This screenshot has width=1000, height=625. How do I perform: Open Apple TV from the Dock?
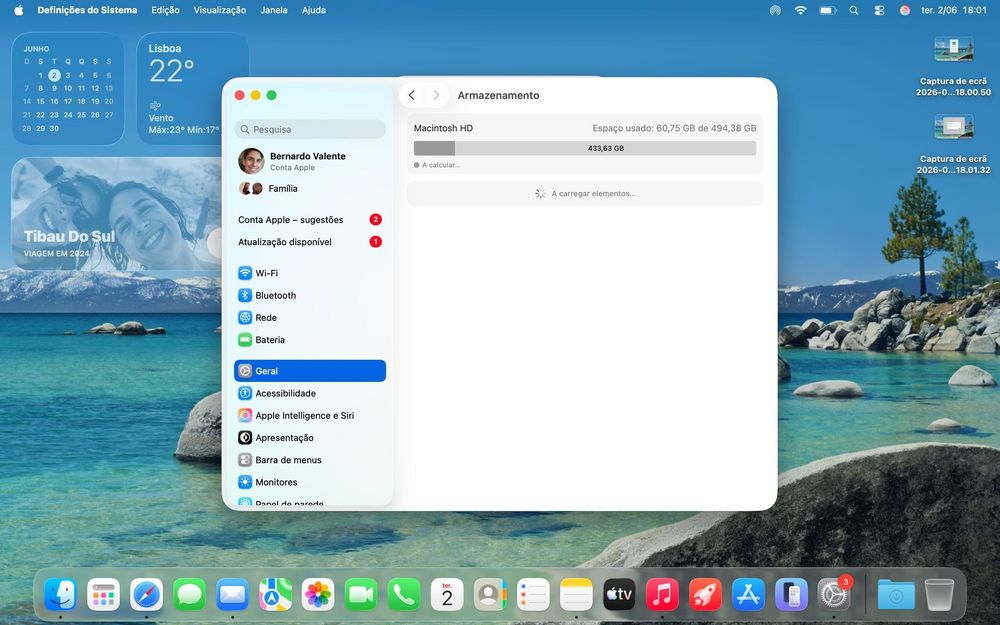point(619,594)
